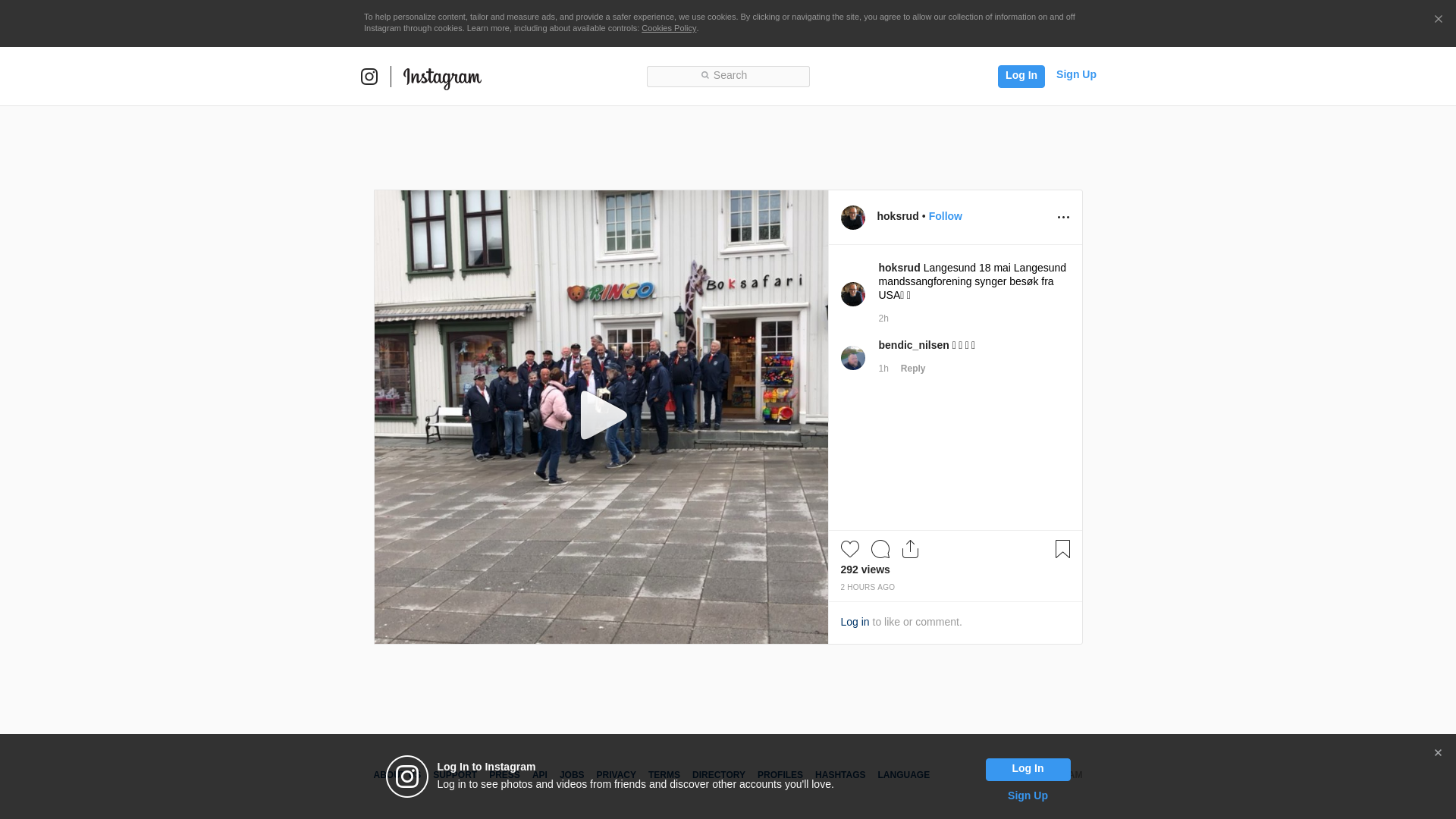Click the comment speech bubble icon
Screen dimensions: 1456x819
pos(880,549)
